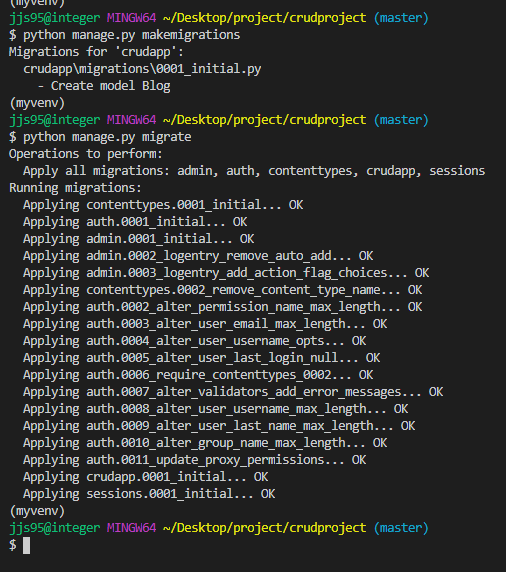Click the auth.0007_alter_validators_add_error_messages line
This screenshot has height=572, width=506.
click(x=233, y=392)
